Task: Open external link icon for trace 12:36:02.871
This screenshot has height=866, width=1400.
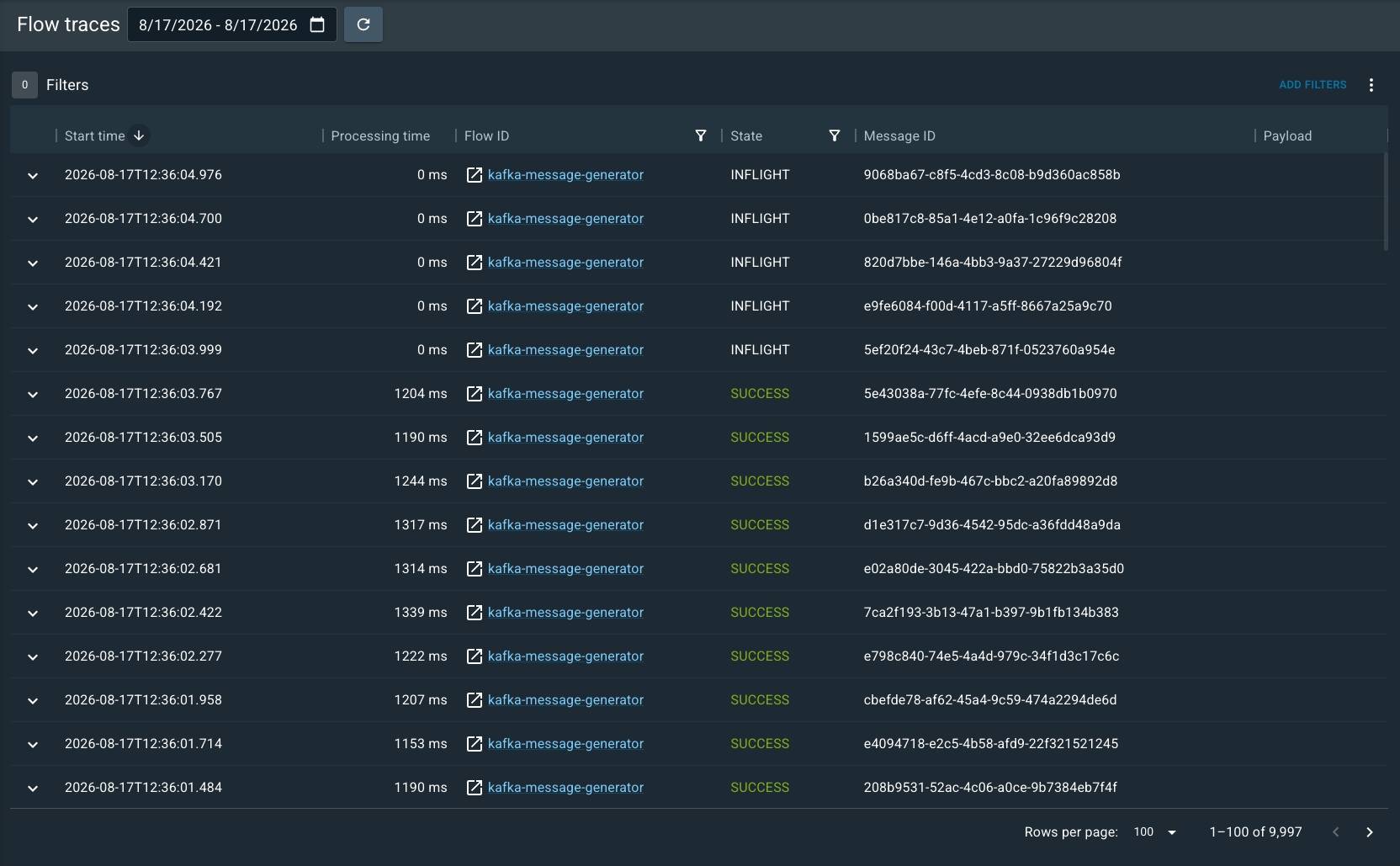Action: click(475, 525)
